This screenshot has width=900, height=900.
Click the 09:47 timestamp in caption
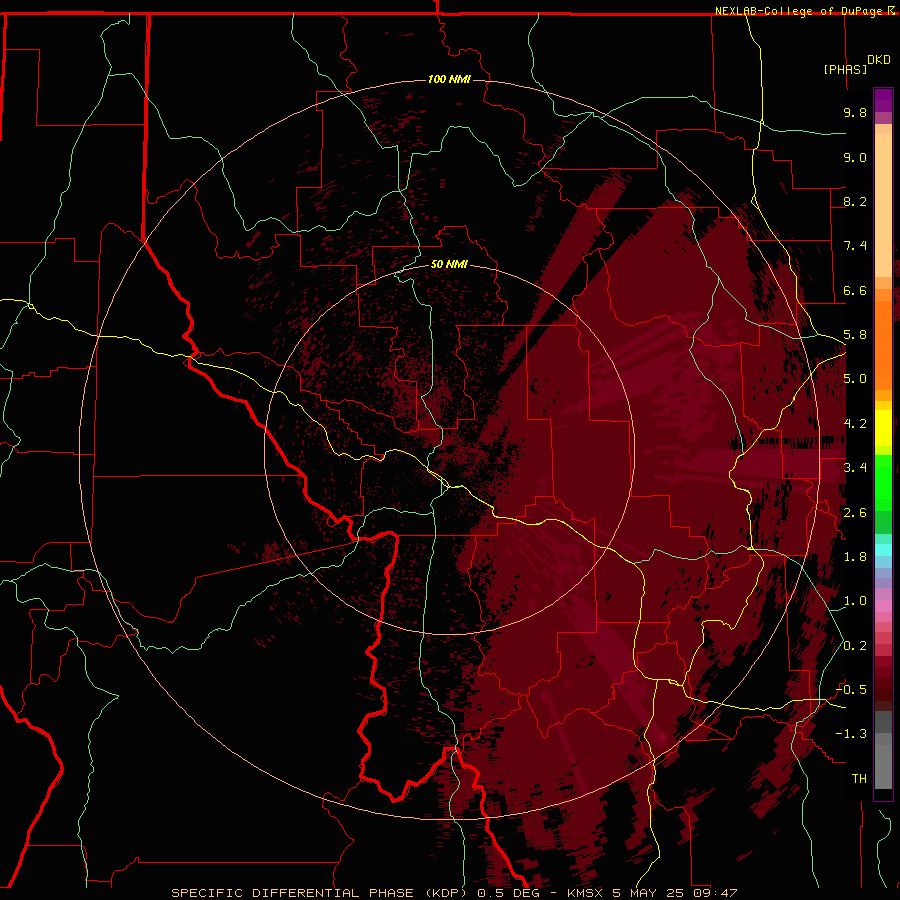(715, 893)
